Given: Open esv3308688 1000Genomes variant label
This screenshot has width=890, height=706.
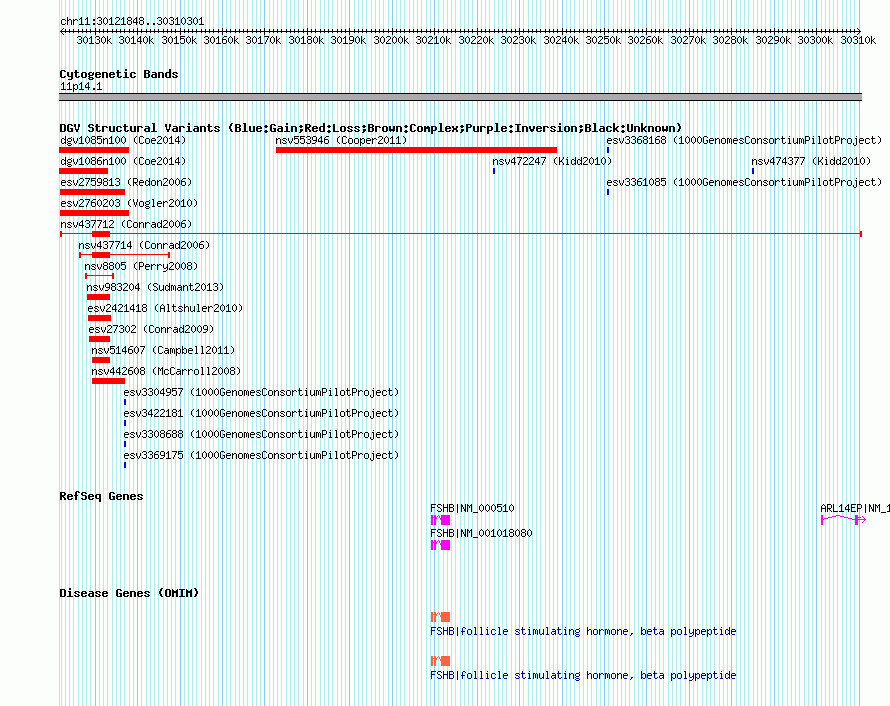Looking at the screenshot, I should [x=261, y=434].
